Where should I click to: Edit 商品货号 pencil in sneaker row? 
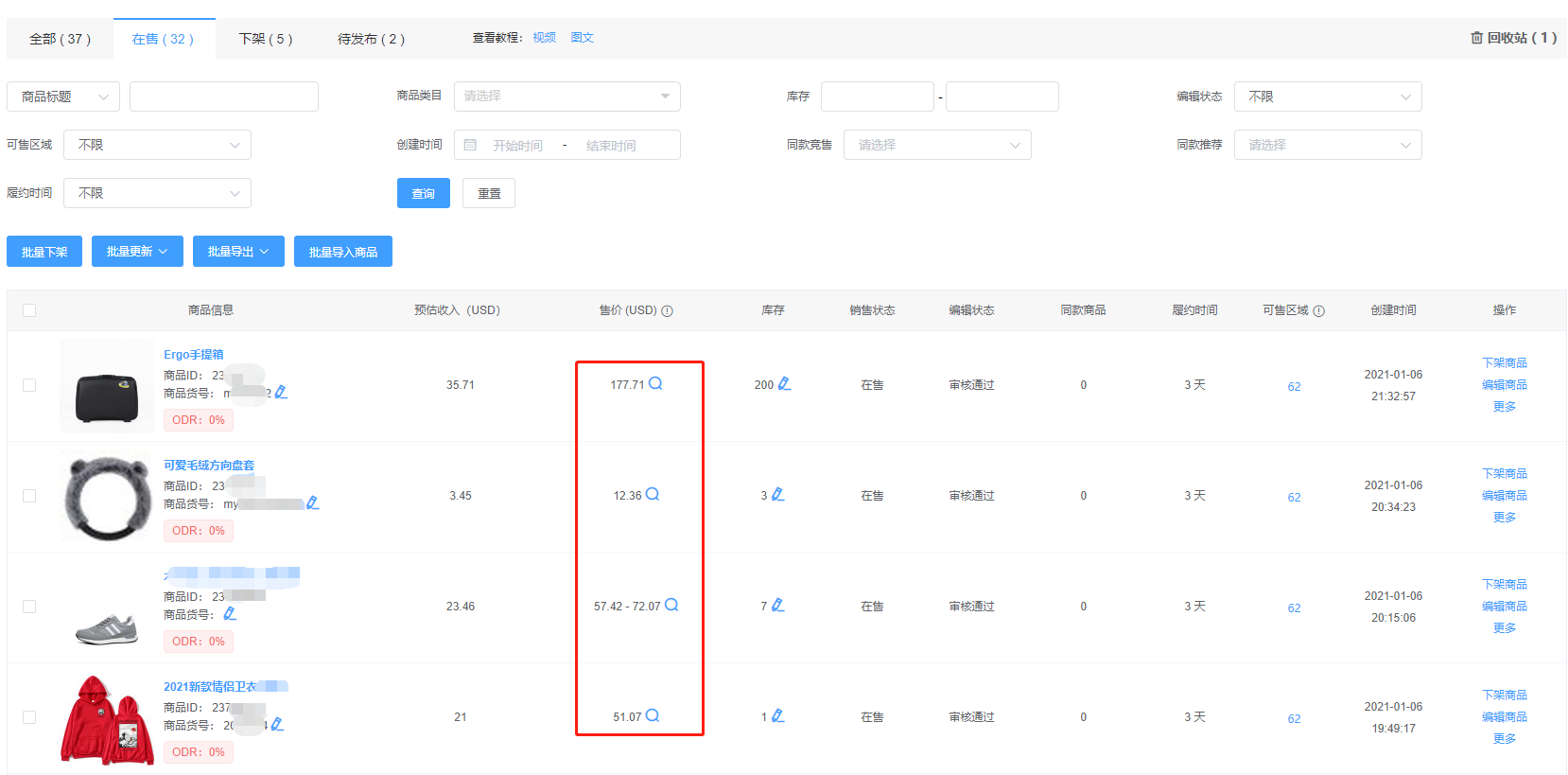(x=230, y=613)
